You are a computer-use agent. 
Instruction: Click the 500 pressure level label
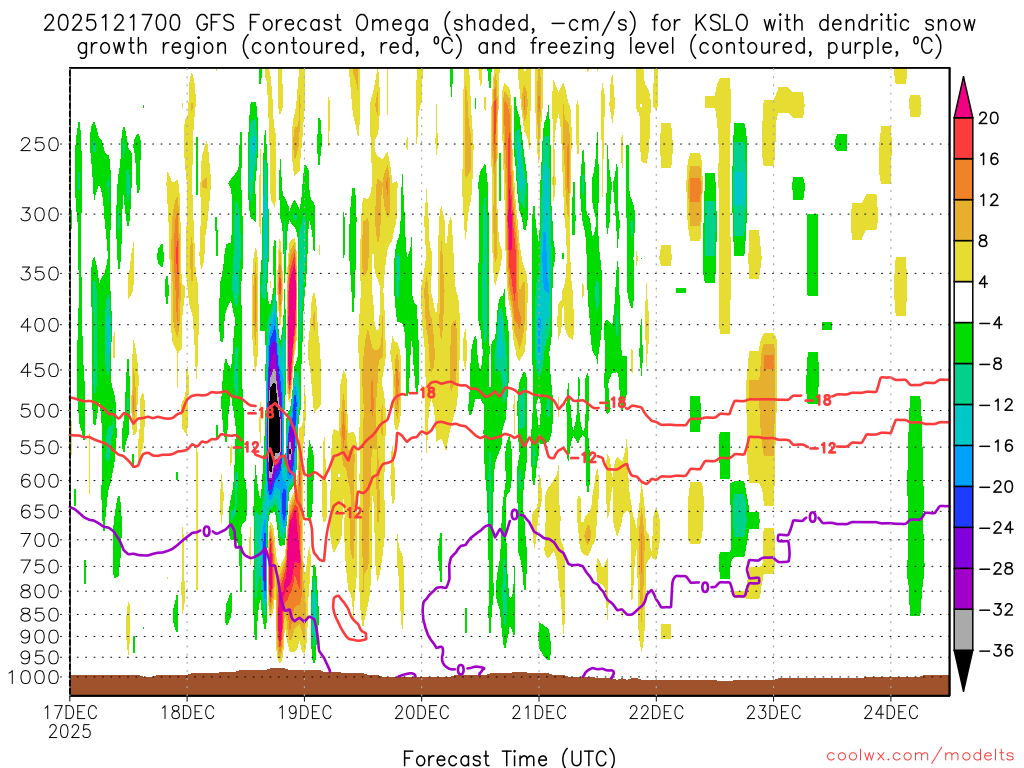40,411
